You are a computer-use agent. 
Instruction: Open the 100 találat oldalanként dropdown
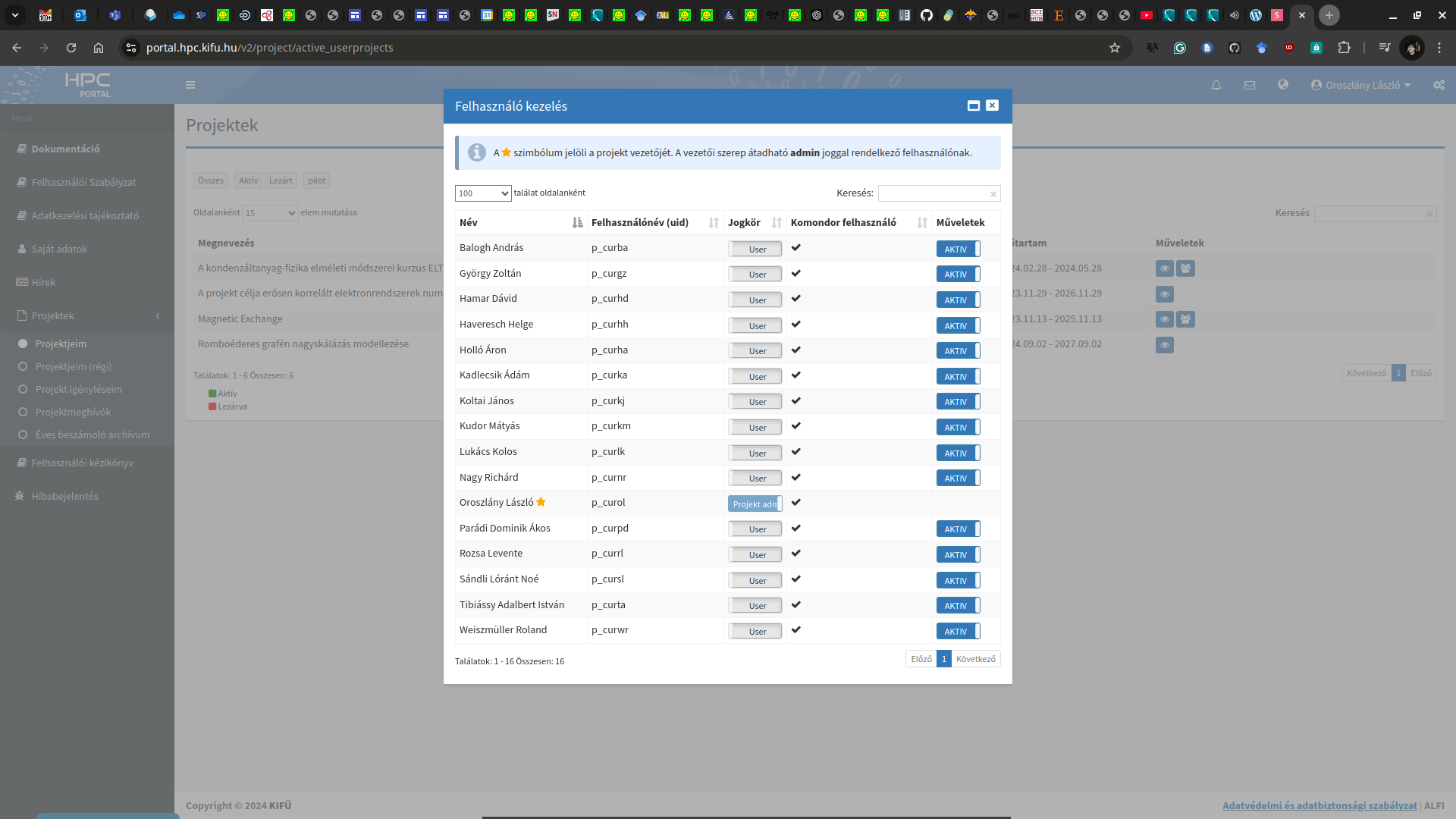pyautogui.click(x=483, y=193)
